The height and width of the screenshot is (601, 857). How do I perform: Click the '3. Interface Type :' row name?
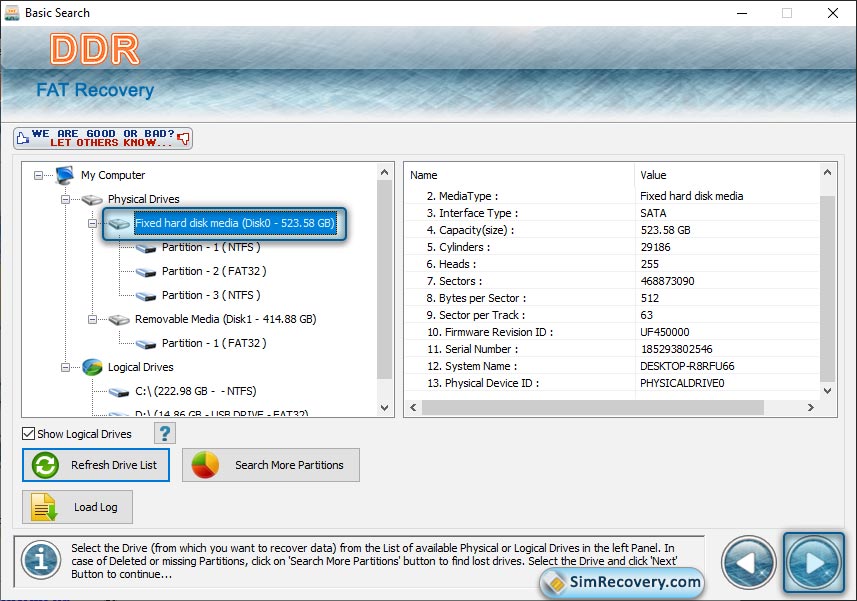click(472, 213)
